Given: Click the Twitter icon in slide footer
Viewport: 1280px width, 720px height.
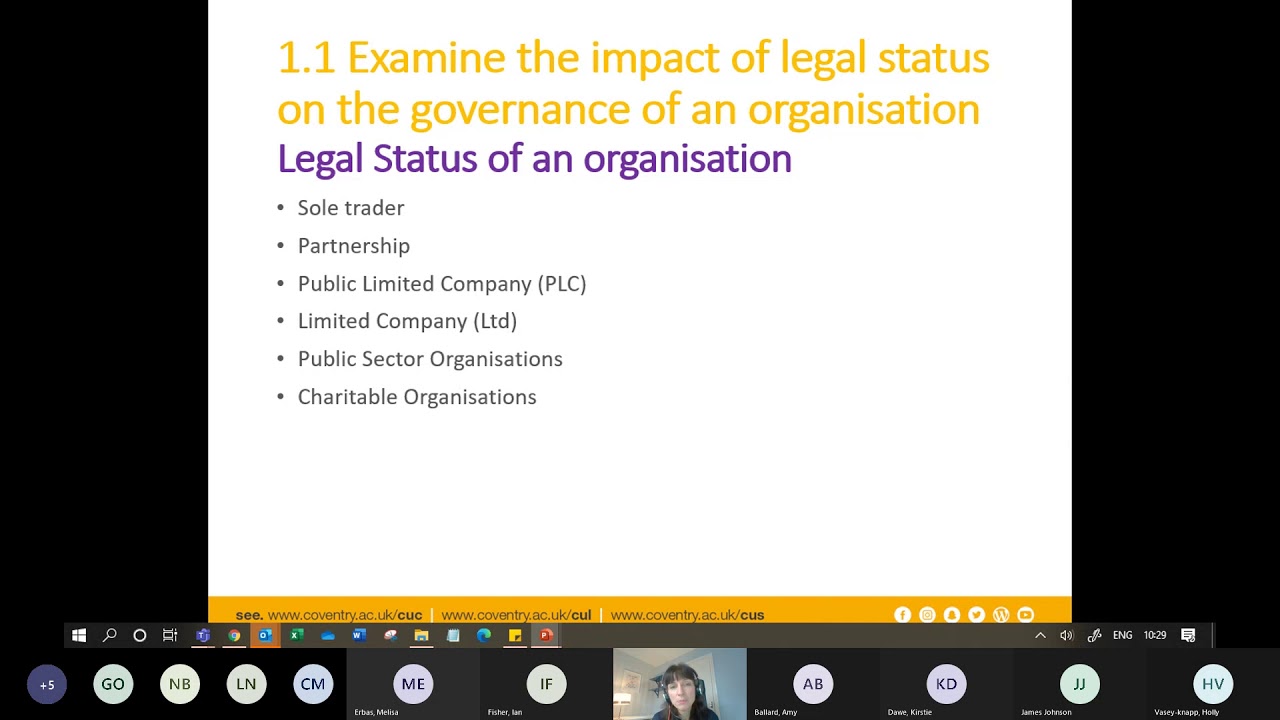Looking at the screenshot, I should coord(976,615).
